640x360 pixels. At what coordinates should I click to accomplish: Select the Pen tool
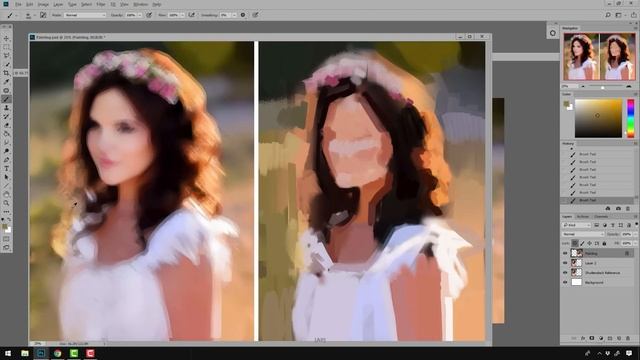point(6,160)
